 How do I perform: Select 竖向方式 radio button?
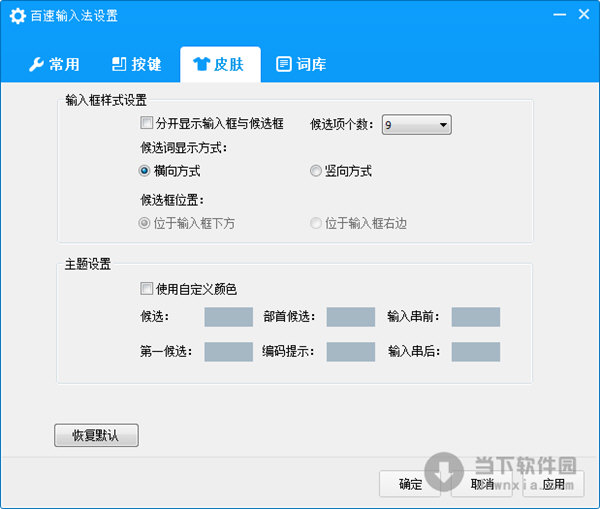click(x=316, y=171)
